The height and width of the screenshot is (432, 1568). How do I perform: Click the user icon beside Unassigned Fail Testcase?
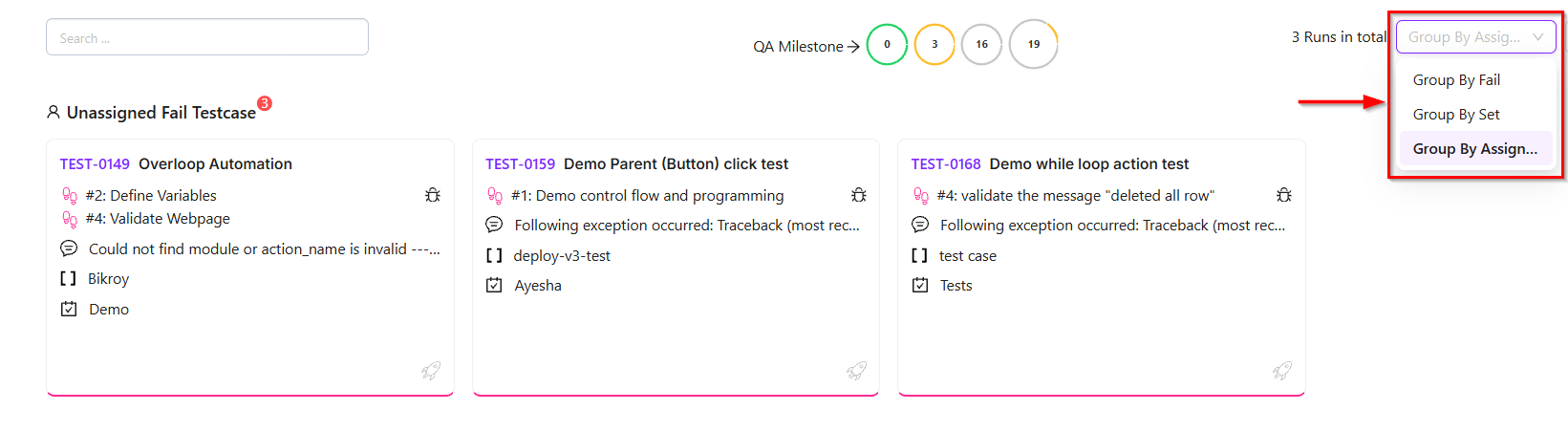pyautogui.click(x=54, y=112)
